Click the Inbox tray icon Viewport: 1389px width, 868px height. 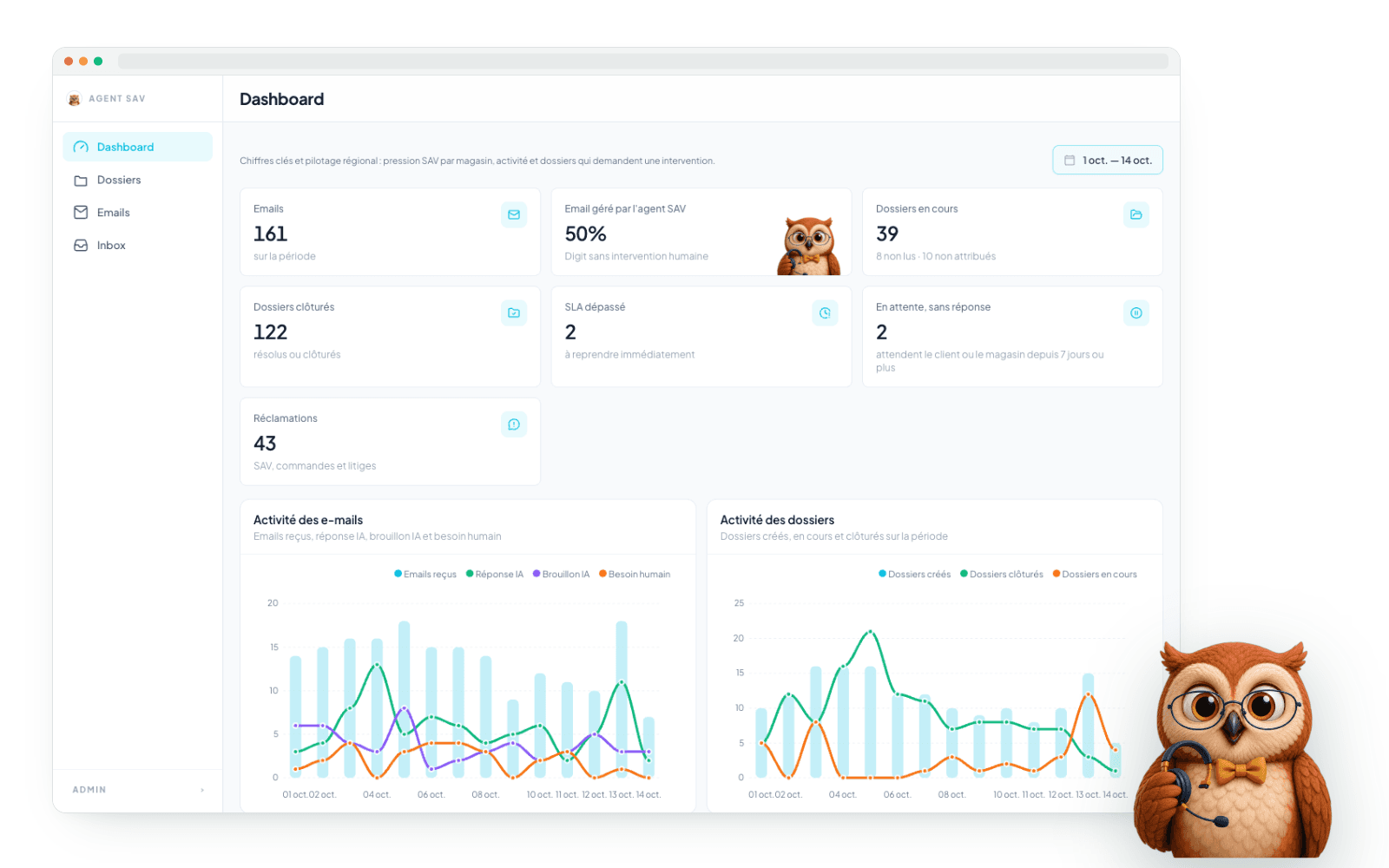pos(81,246)
